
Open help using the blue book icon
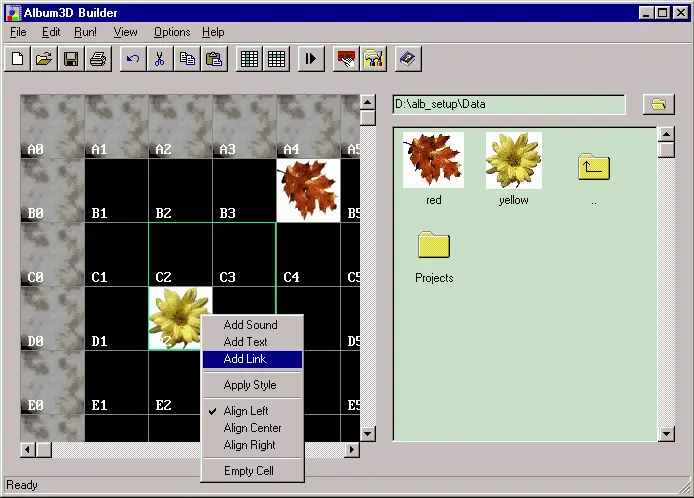408,58
